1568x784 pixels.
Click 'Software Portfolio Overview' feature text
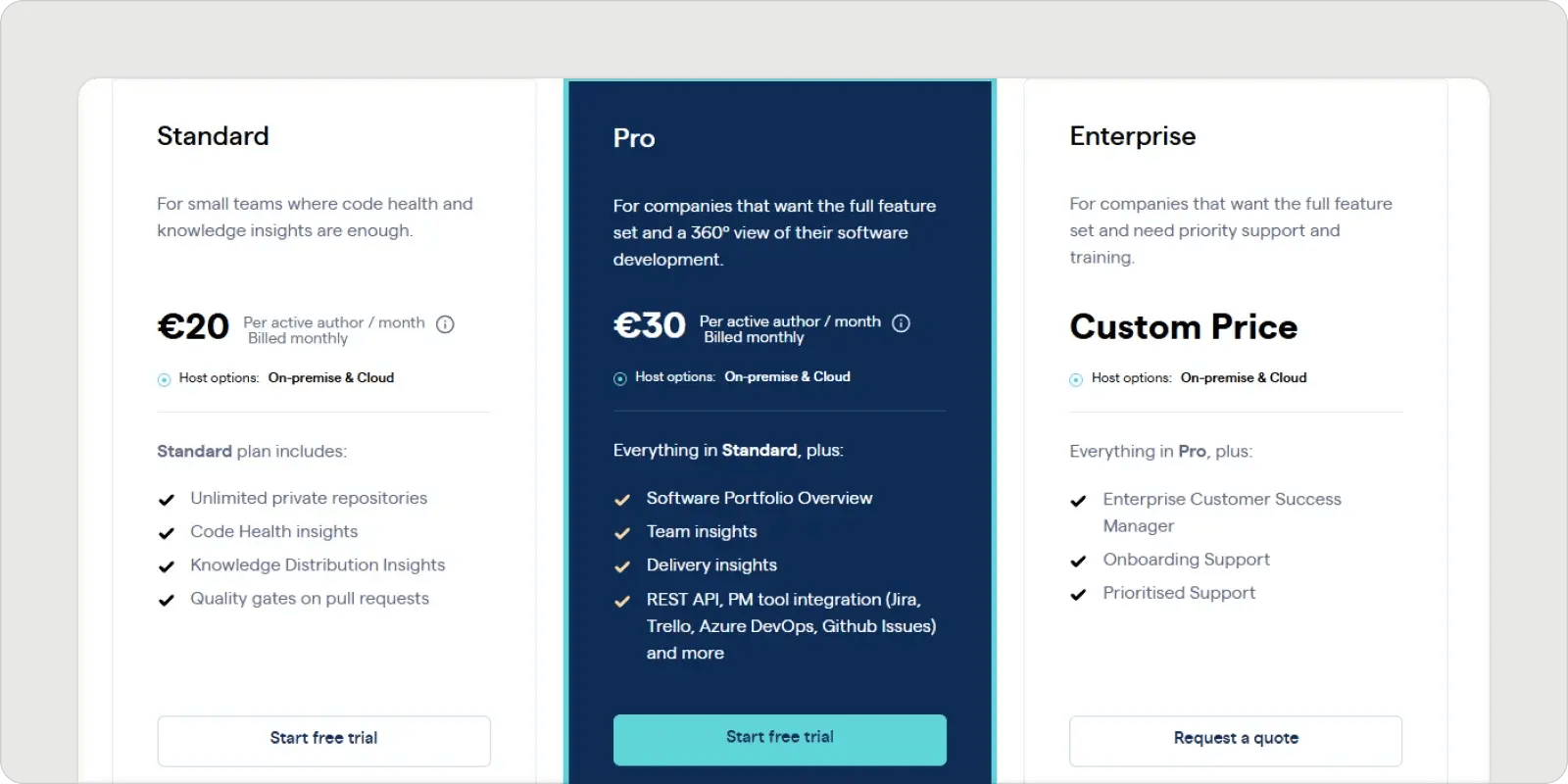[759, 498]
